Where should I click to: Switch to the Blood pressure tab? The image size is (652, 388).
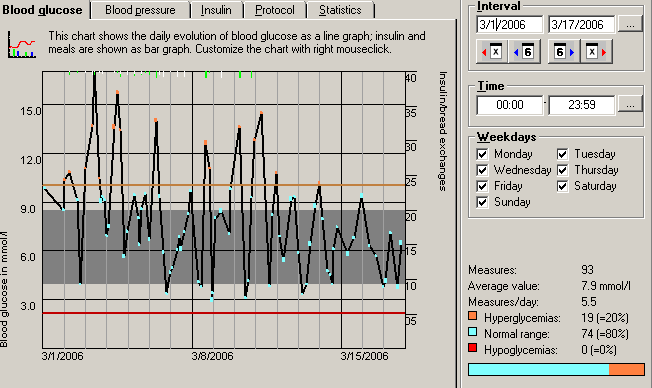coord(140,10)
